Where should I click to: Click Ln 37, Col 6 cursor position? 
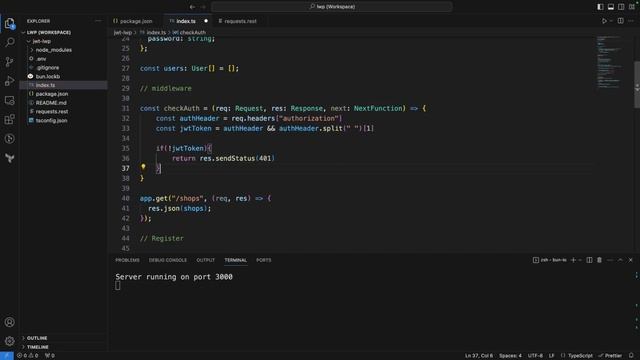pyautogui.click(x=479, y=356)
